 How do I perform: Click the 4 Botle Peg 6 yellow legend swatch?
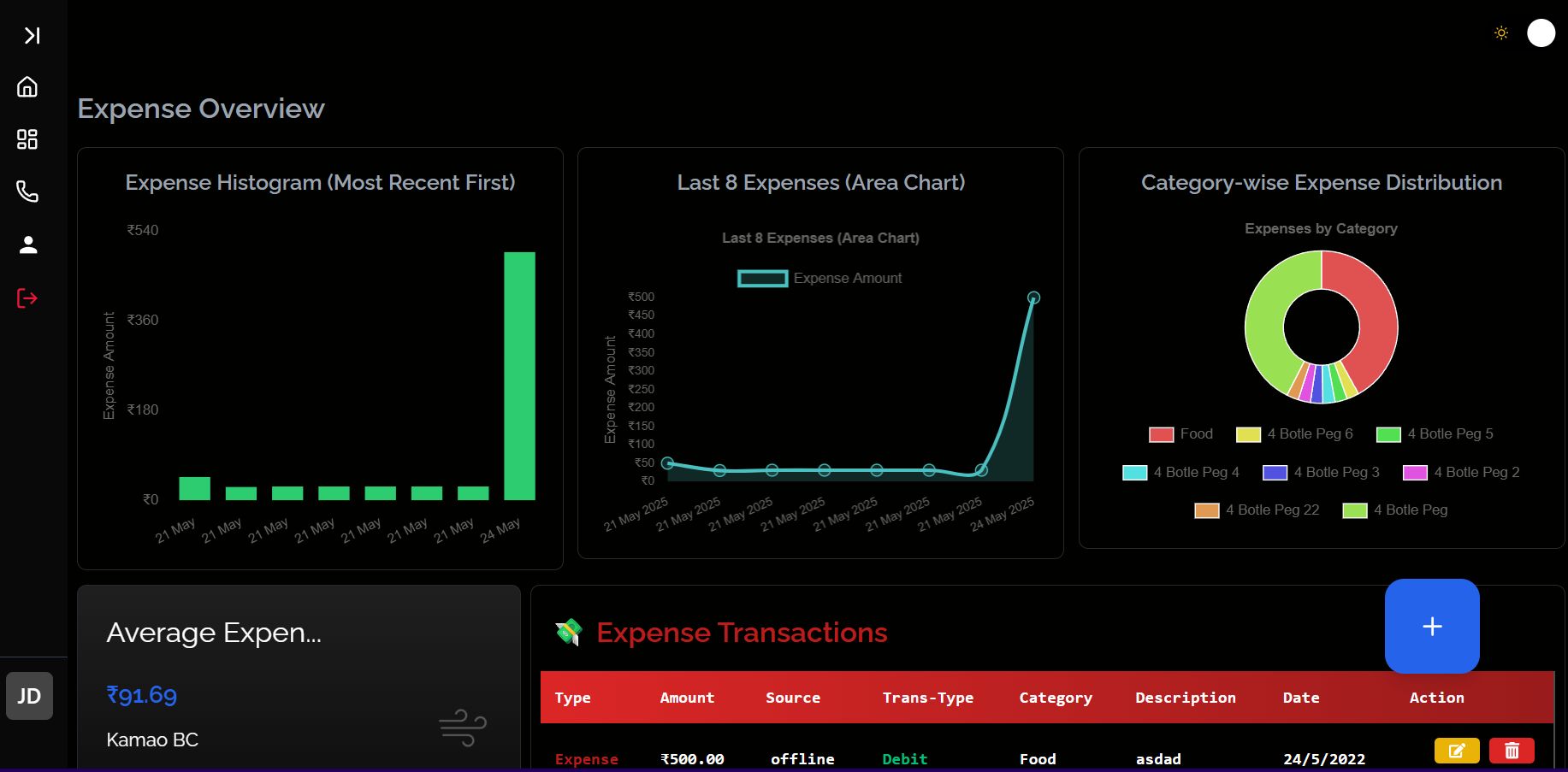point(1248,434)
